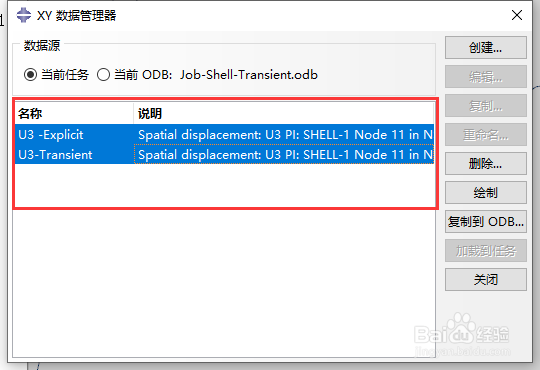Select the 当前 ODB radio button

(103, 74)
